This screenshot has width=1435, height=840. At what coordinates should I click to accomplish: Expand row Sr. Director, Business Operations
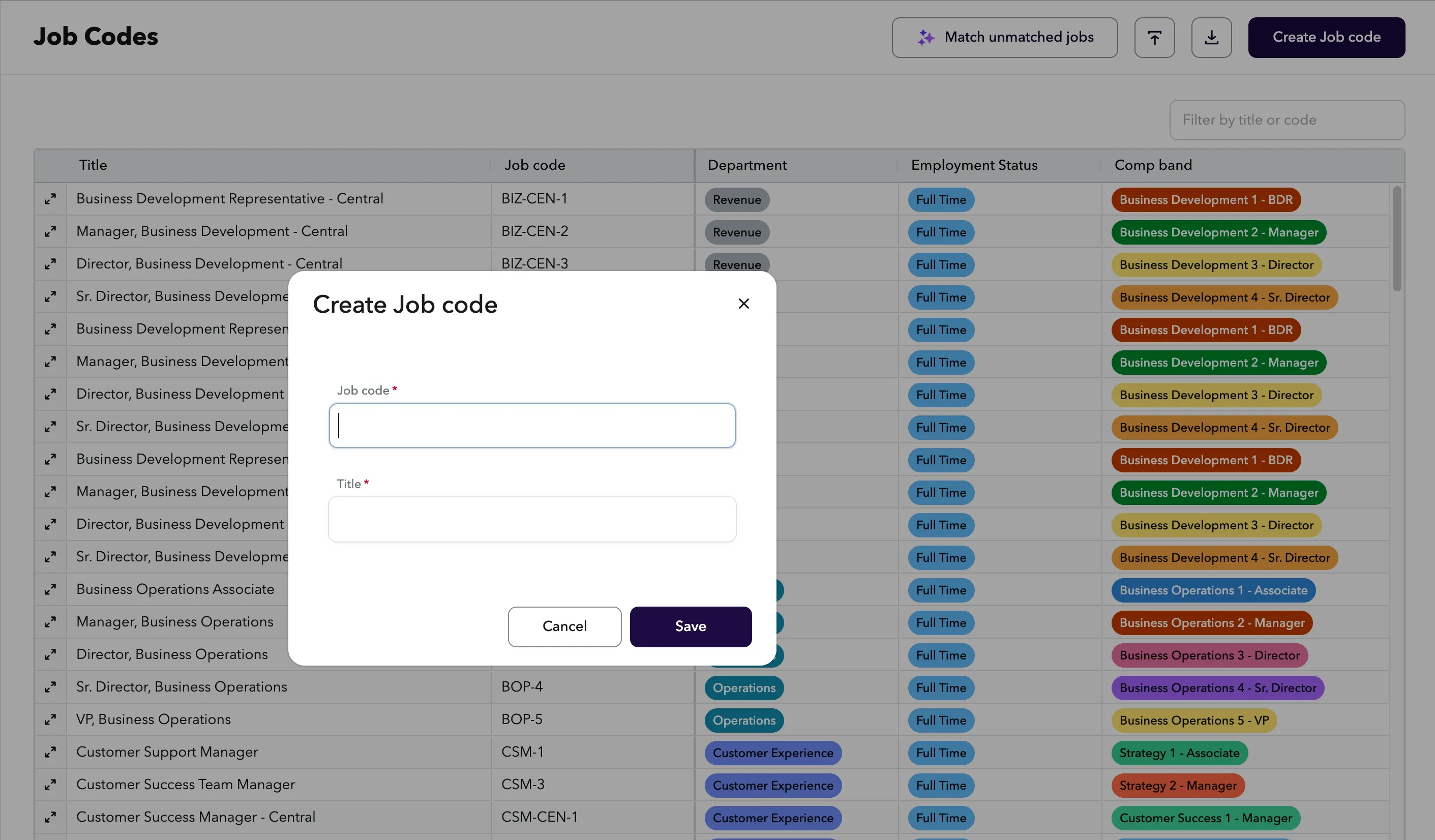[x=50, y=687]
